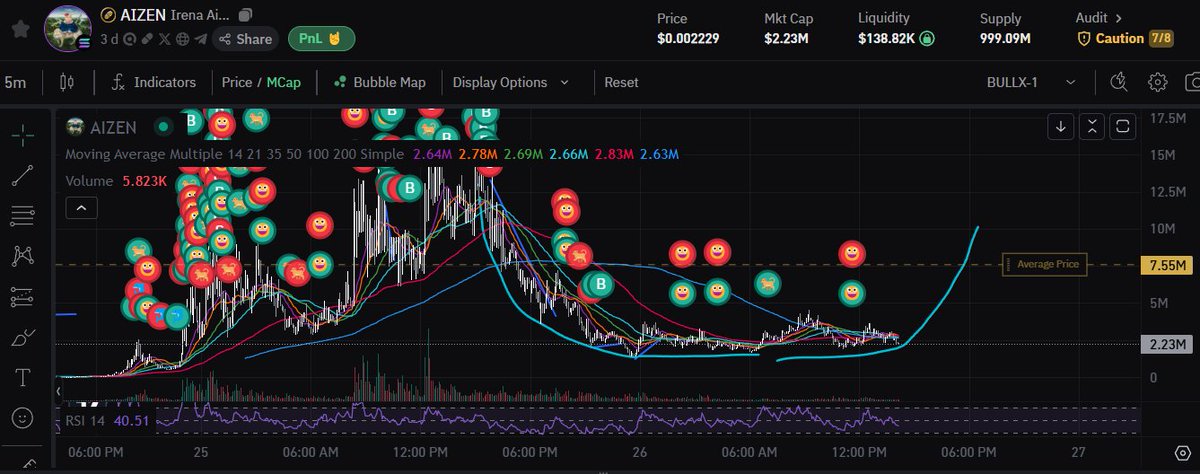The image size is (1200, 474).
Task: Click the RSI 14 indicator legend
Action: coord(107,420)
